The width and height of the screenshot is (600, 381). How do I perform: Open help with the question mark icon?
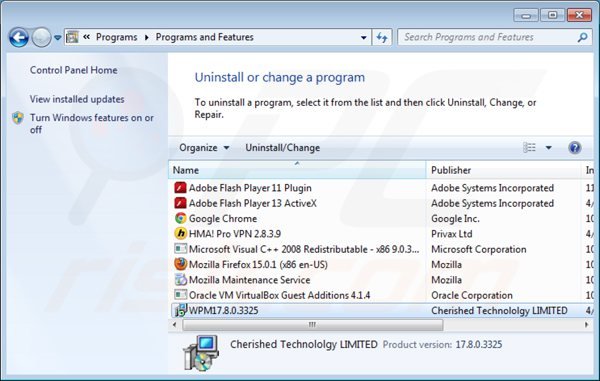coord(575,148)
